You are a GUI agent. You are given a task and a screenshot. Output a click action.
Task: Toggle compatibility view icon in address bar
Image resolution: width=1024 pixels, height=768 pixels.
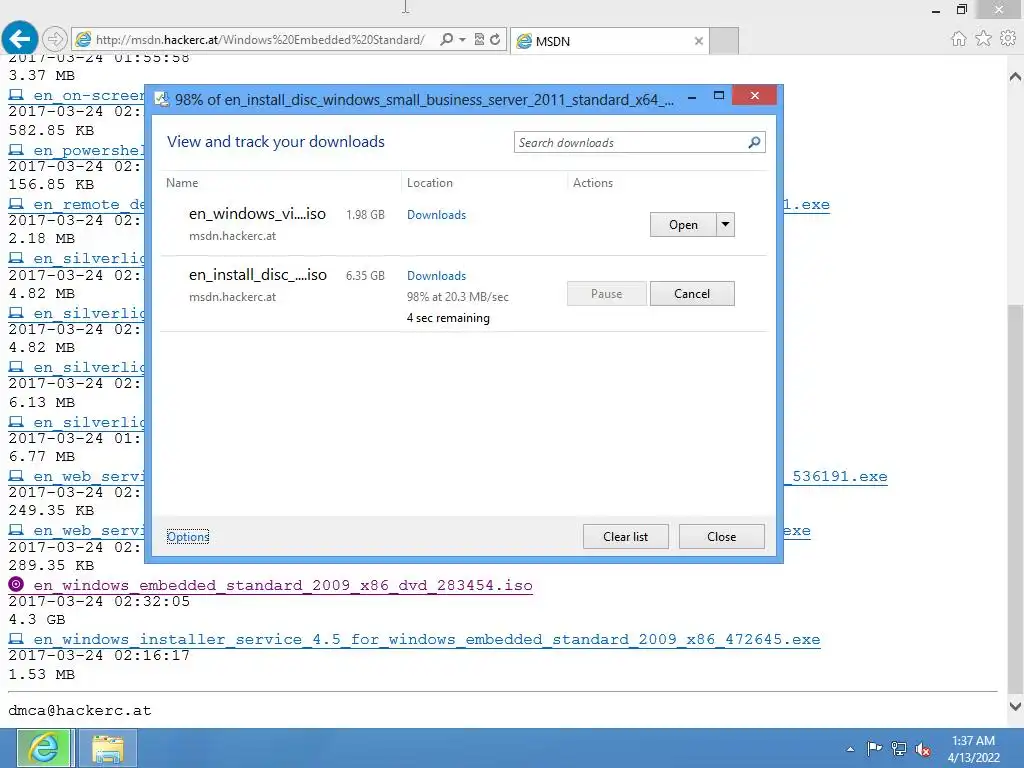coord(479,39)
